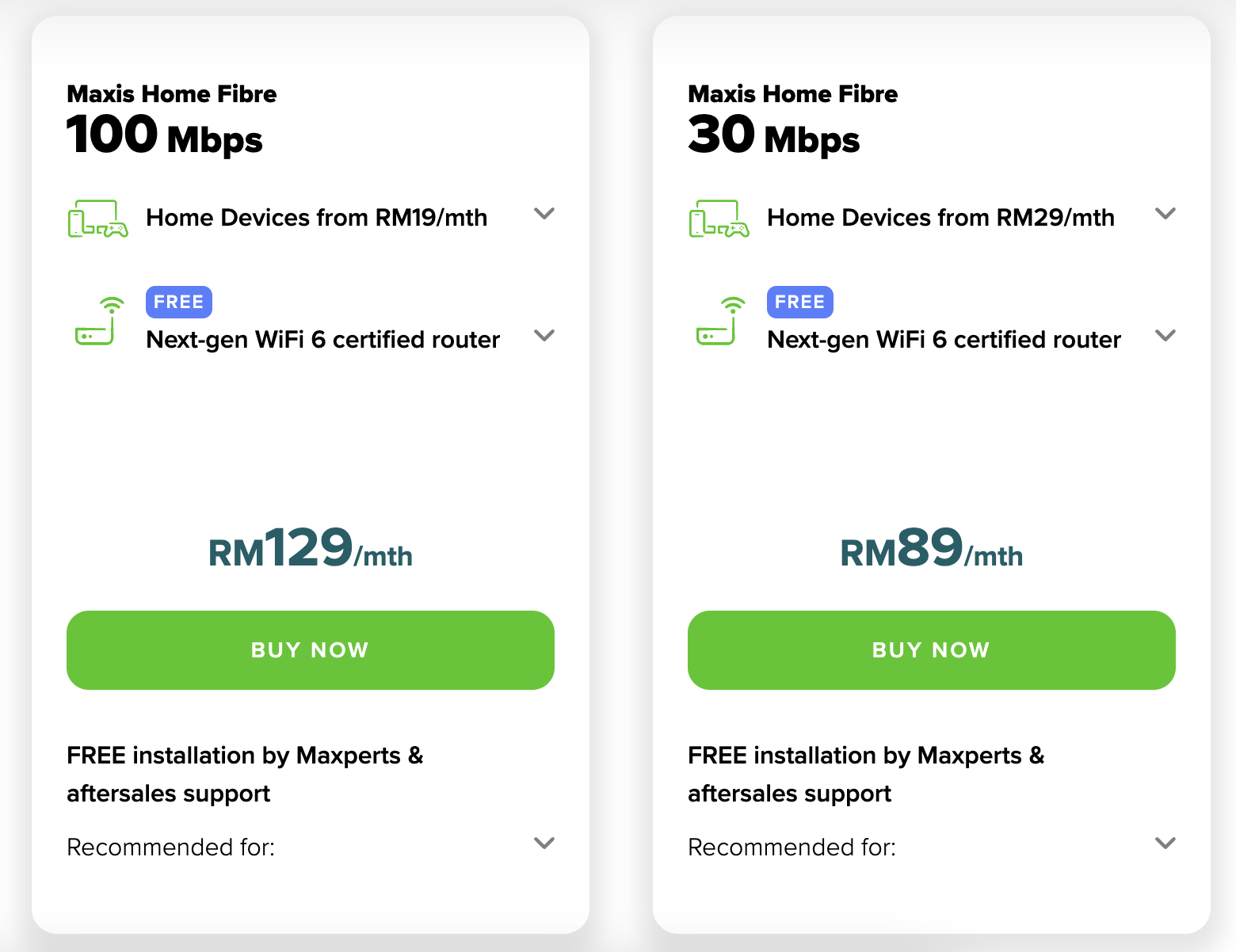This screenshot has height=952, width=1236.
Task: Expand WiFi 6 router details, 100 Mbps plan
Action: tap(544, 336)
